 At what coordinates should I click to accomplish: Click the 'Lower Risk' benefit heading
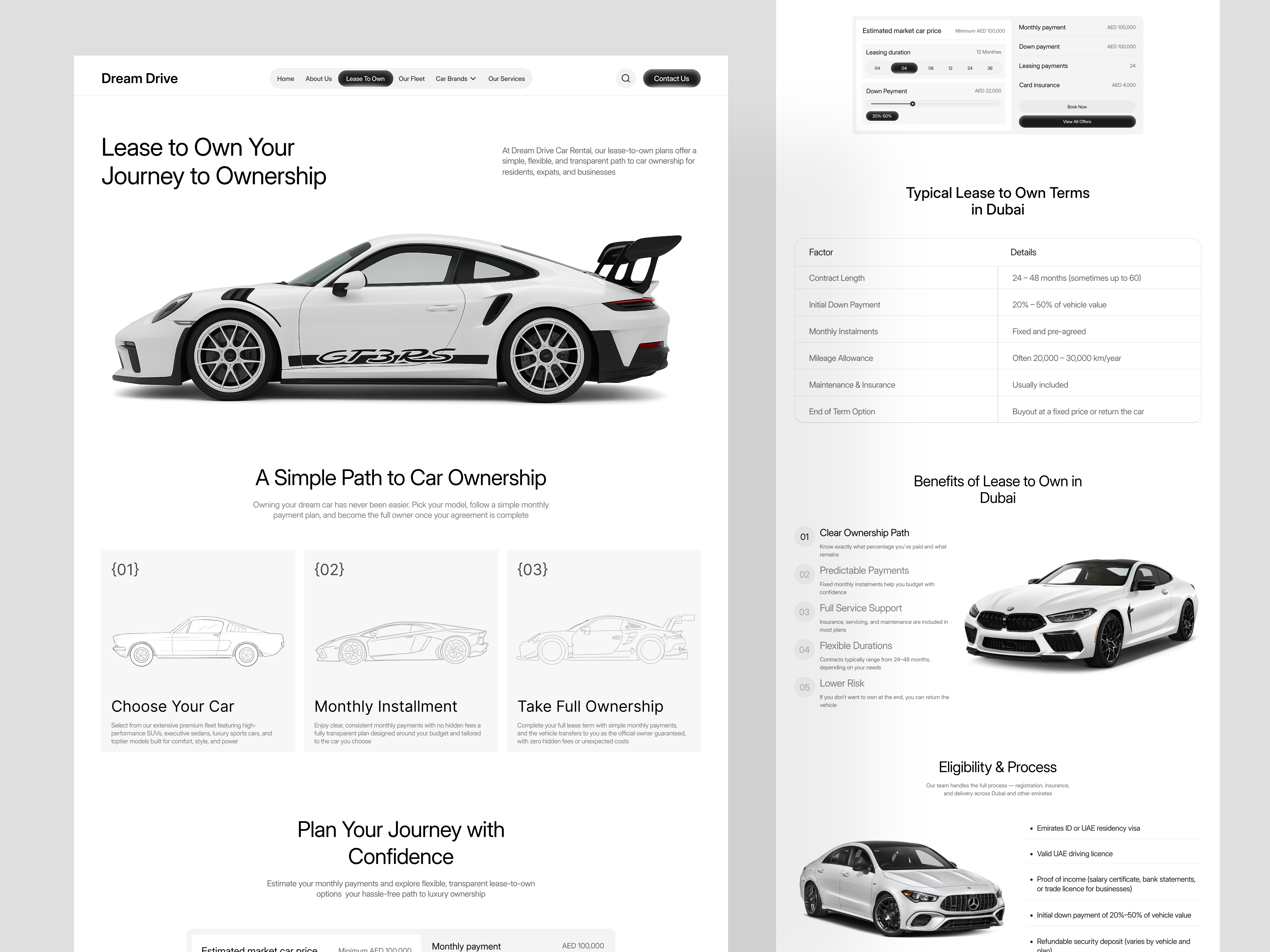coord(842,683)
